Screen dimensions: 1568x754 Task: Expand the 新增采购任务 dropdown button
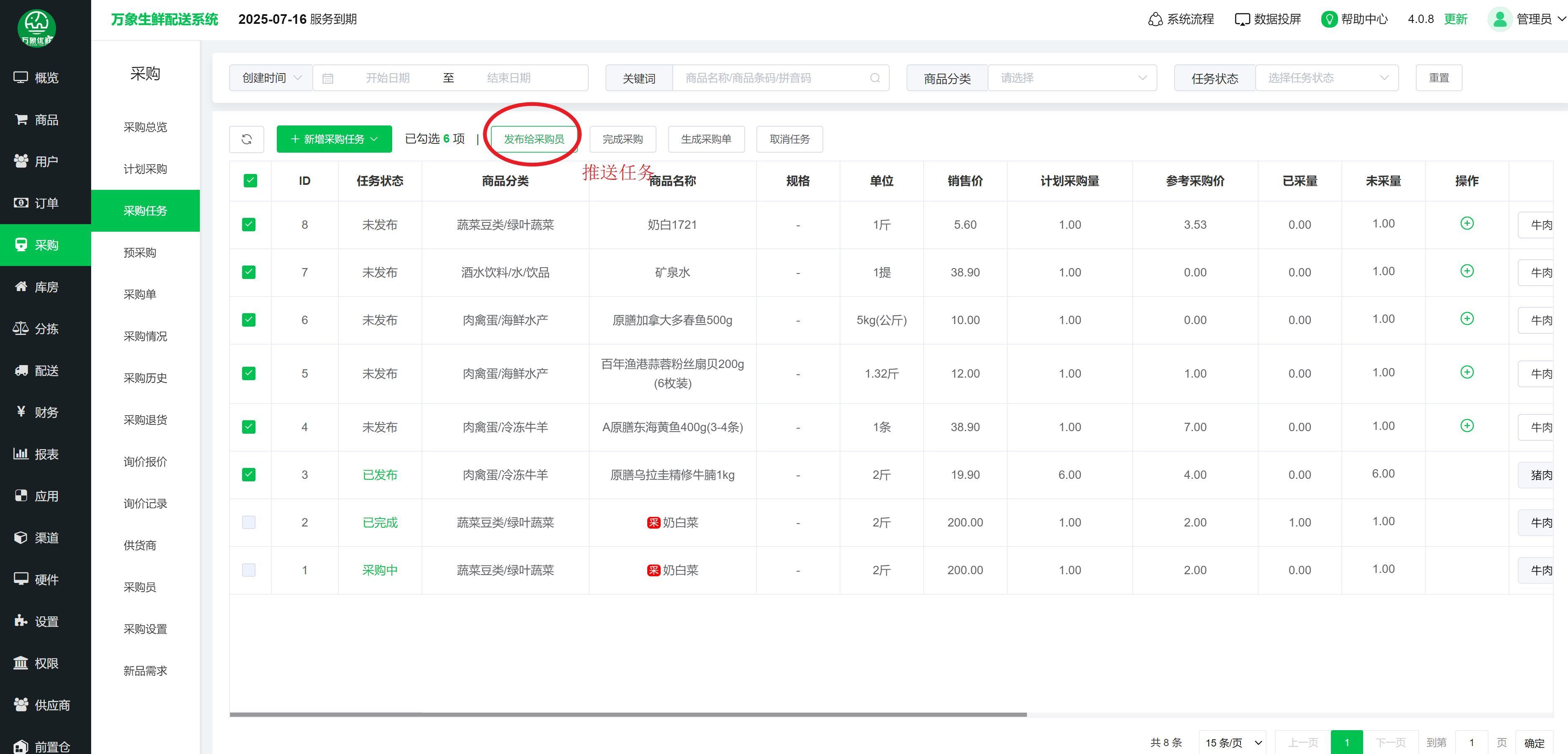334,139
